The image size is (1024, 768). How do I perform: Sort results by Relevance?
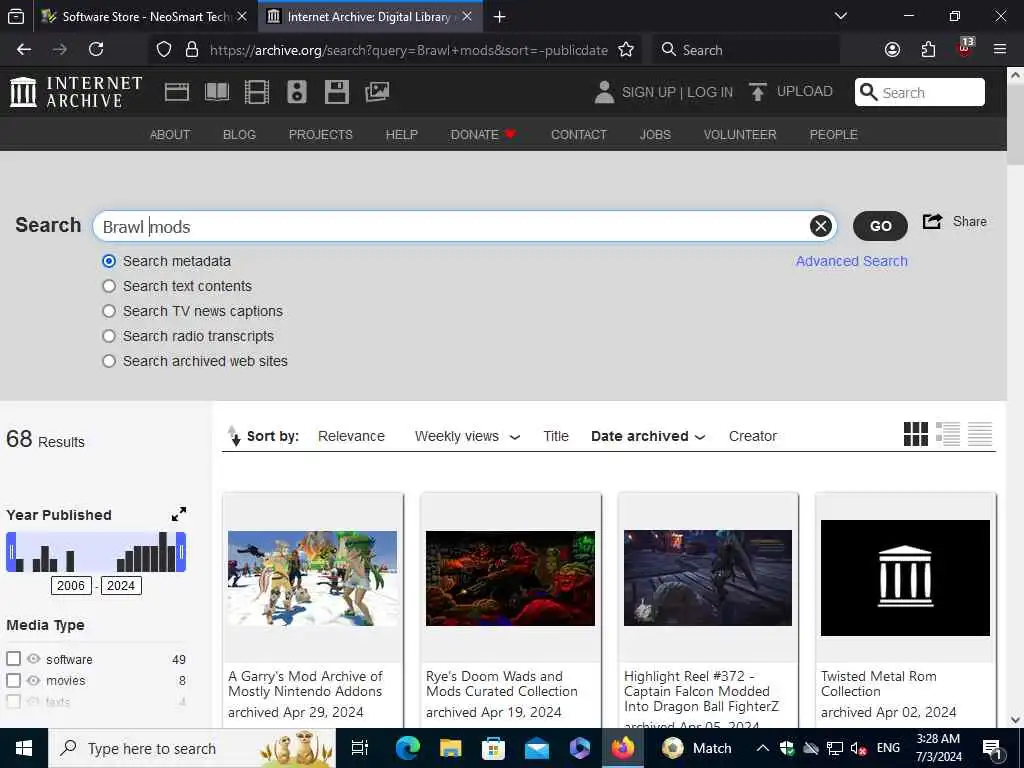351,436
